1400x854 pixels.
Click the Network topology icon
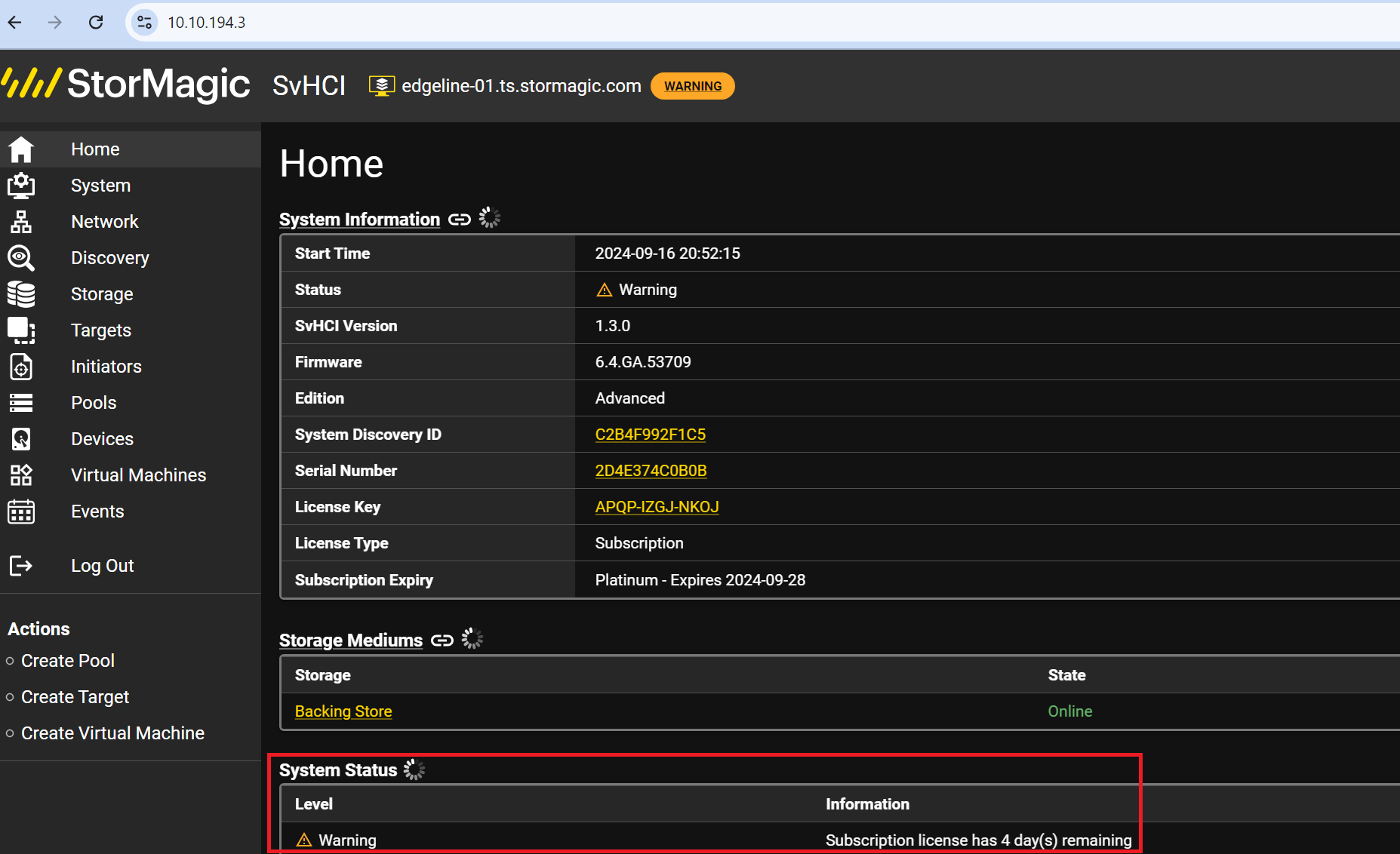pyautogui.click(x=21, y=222)
